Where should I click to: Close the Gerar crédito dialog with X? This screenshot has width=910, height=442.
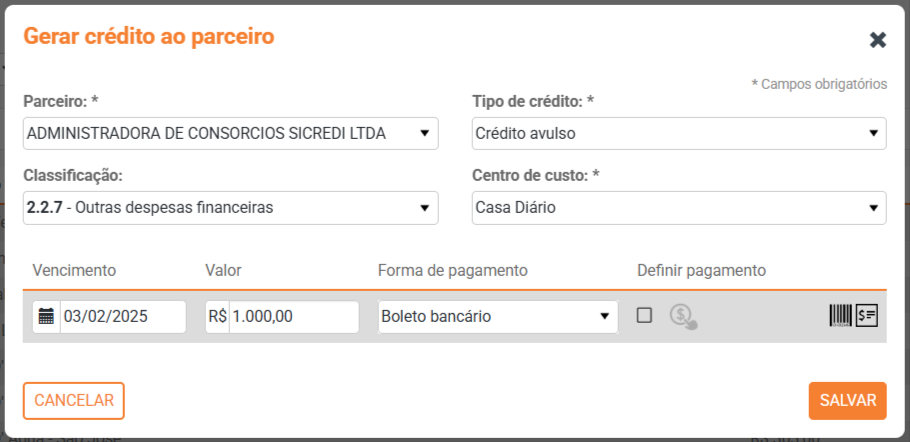coord(878,40)
